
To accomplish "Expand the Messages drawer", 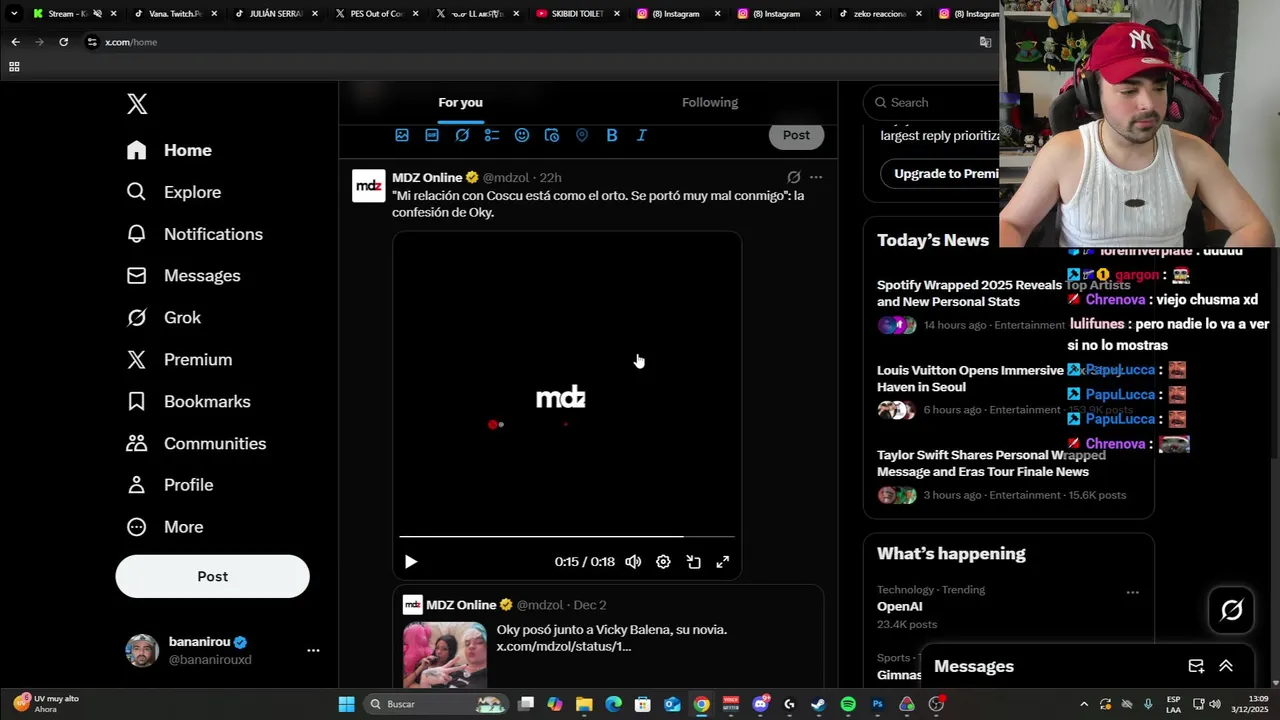I will (x=1226, y=666).
